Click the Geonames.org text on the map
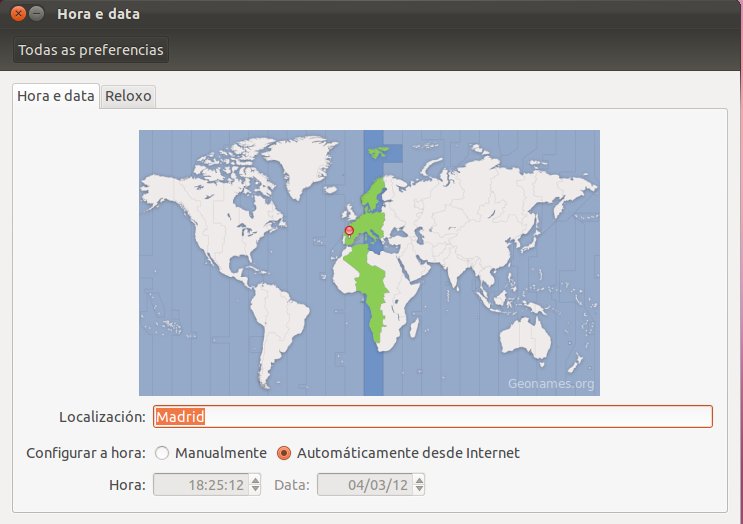Screen dimensions: 743x524 [x=551, y=383]
